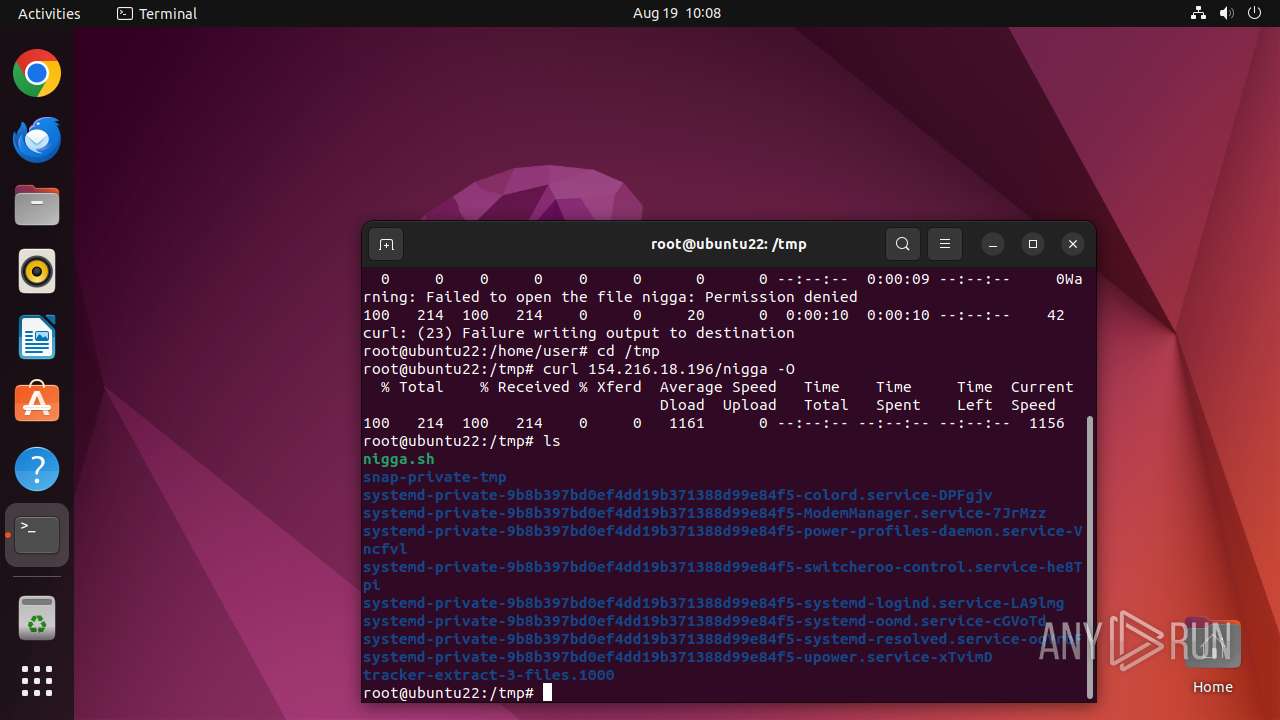This screenshot has width=1280, height=720.
Task: Click the upower.service-xTvimD entry
Action: 678,657
